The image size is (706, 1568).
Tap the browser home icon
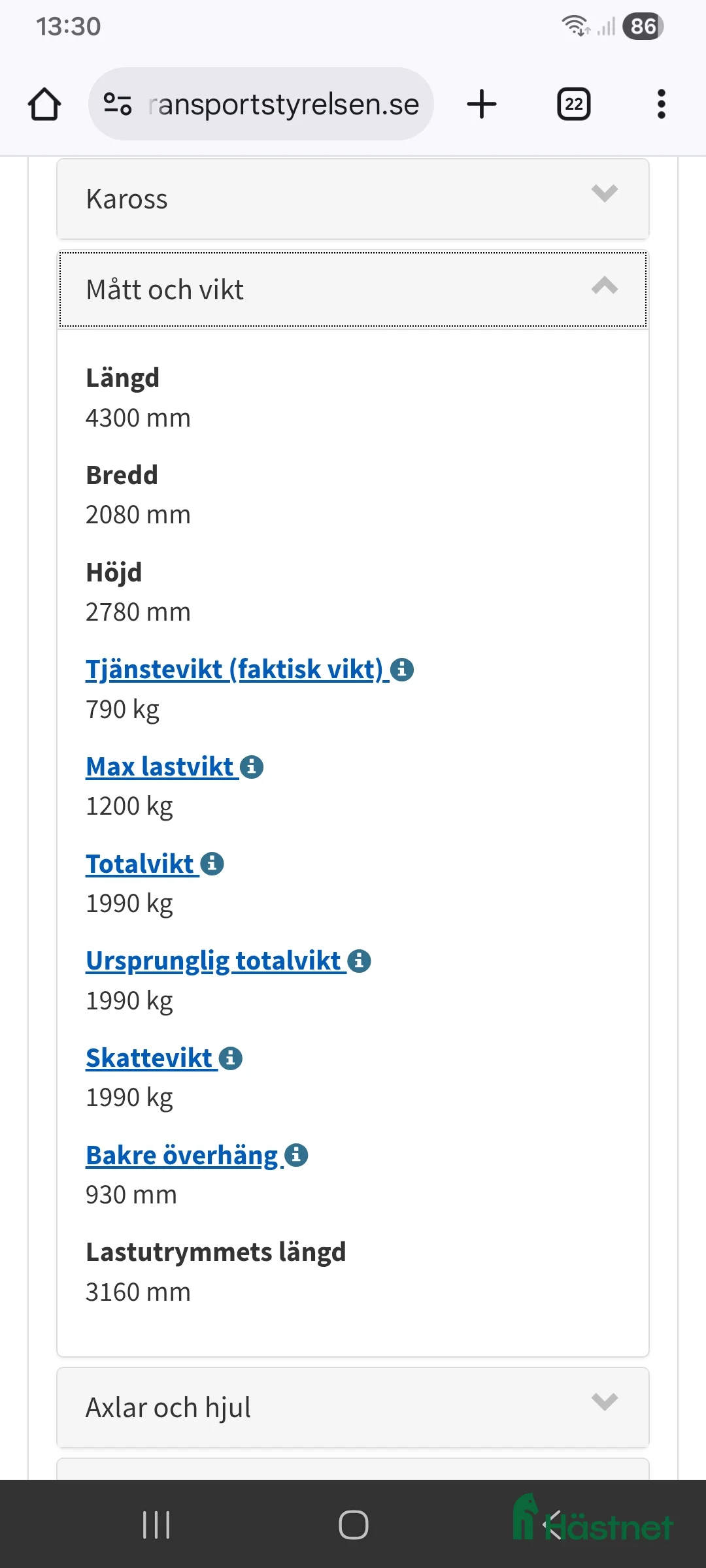[x=44, y=103]
